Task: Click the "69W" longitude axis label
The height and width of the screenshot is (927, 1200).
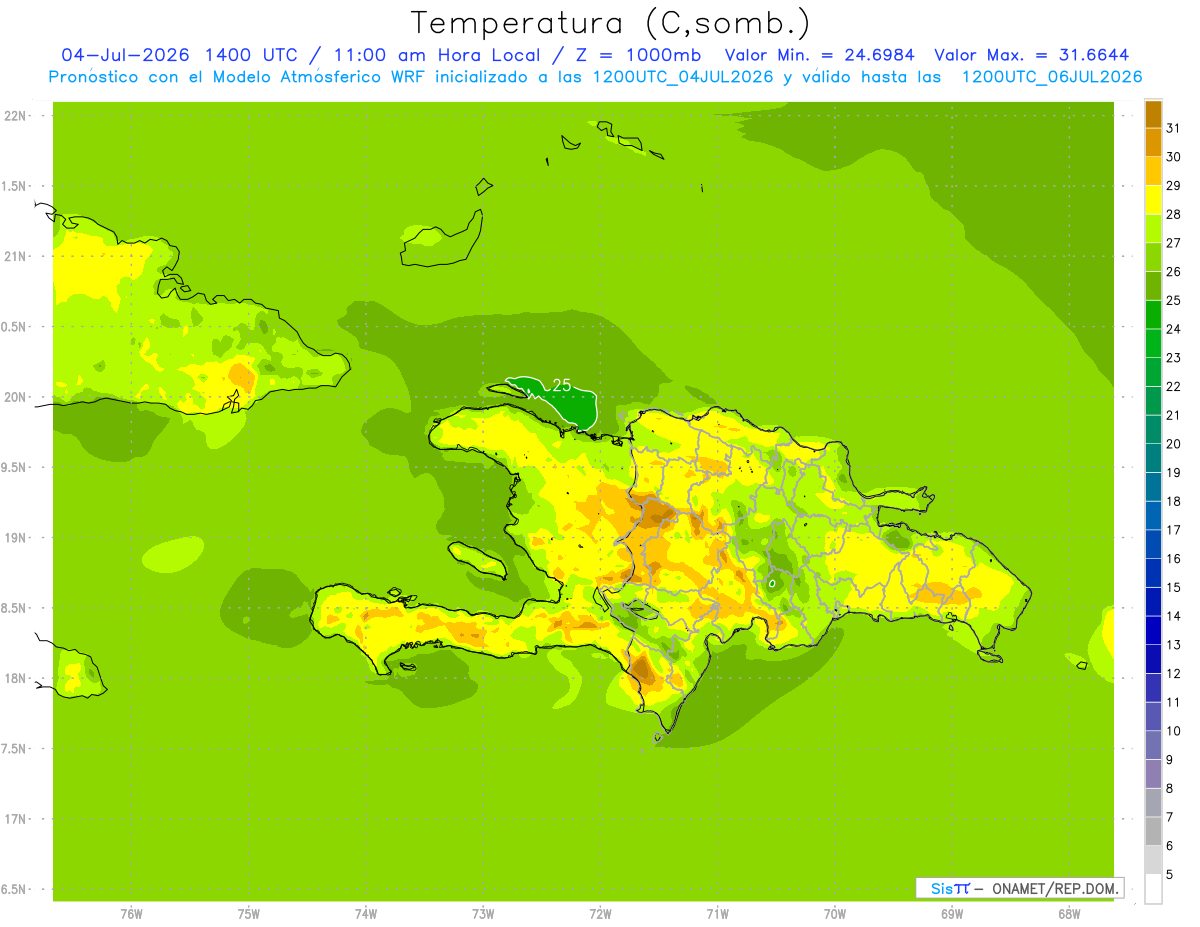Action: (x=952, y=914)
